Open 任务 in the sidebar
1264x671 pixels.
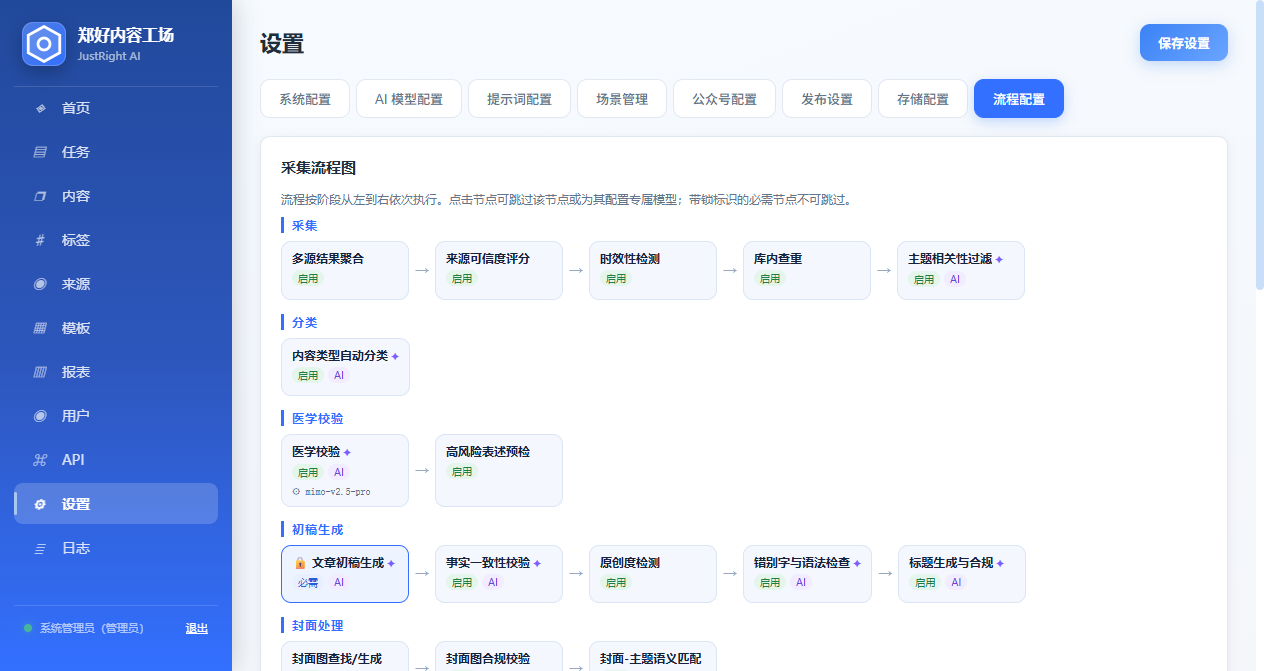pos(116,152)
